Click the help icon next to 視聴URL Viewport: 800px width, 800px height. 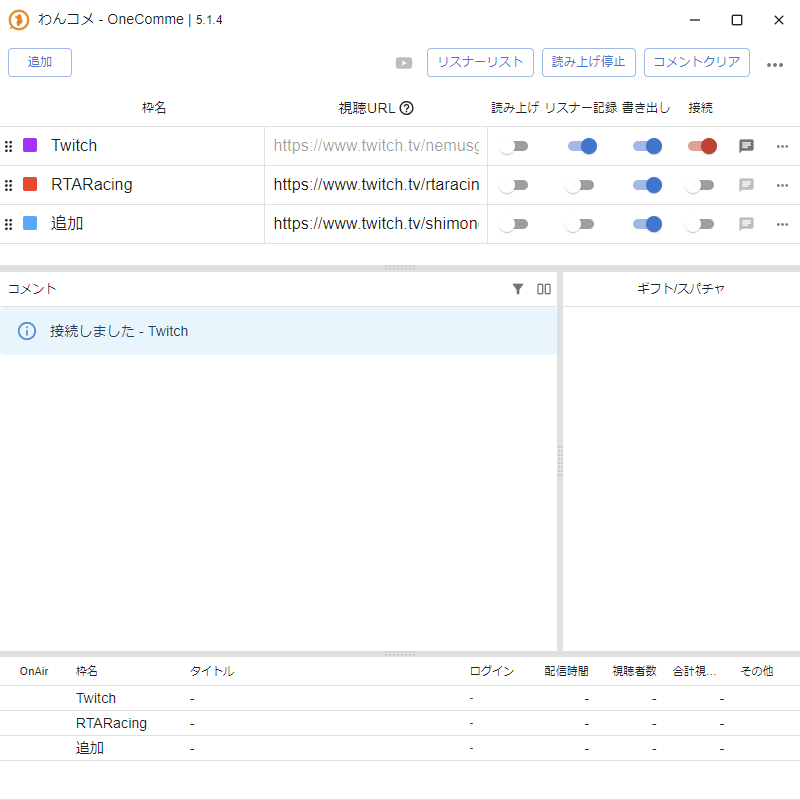[x=407, y=108]
